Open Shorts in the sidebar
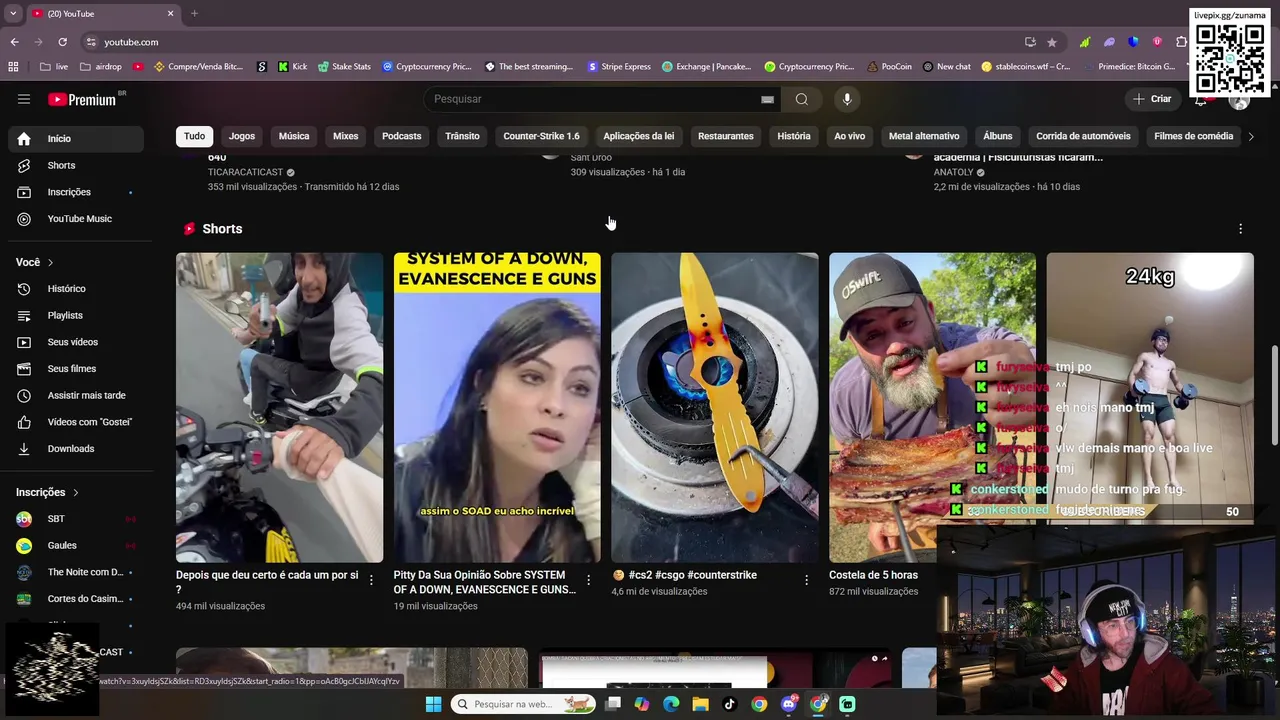Screen dimensions: 1280x720 [76, 165]
